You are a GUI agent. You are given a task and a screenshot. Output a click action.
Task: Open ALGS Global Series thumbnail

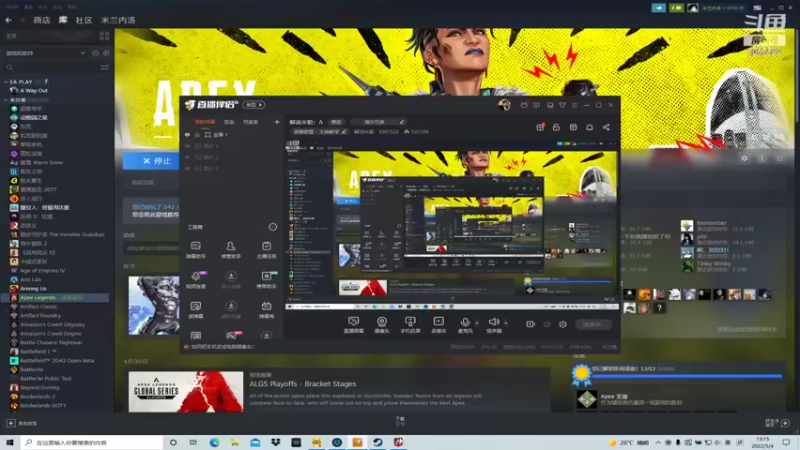(186, 392)
